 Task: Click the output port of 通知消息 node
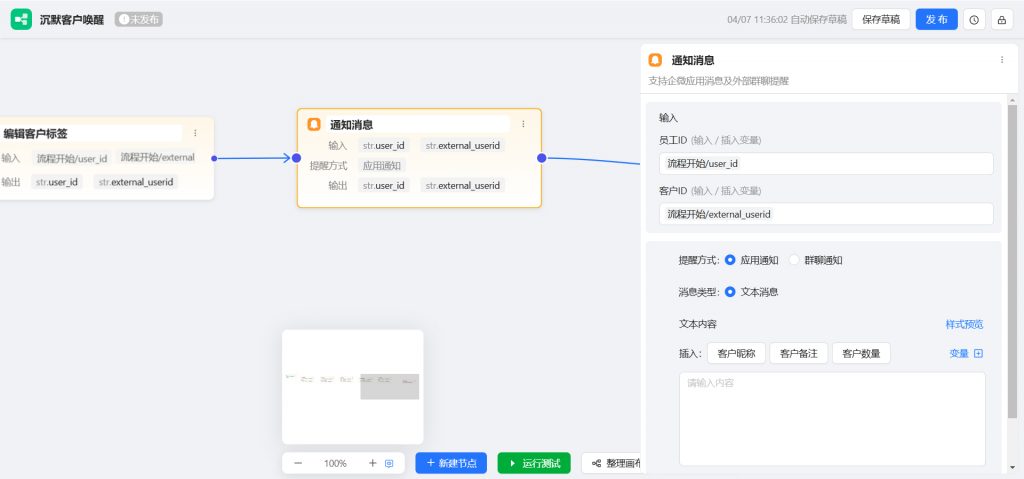(541, 158)
